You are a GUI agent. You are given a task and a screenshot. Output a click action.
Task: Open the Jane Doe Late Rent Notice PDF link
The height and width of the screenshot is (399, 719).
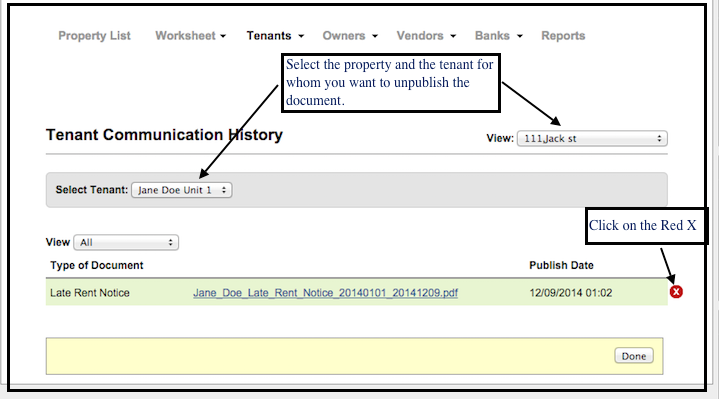[x=325, y=293]
